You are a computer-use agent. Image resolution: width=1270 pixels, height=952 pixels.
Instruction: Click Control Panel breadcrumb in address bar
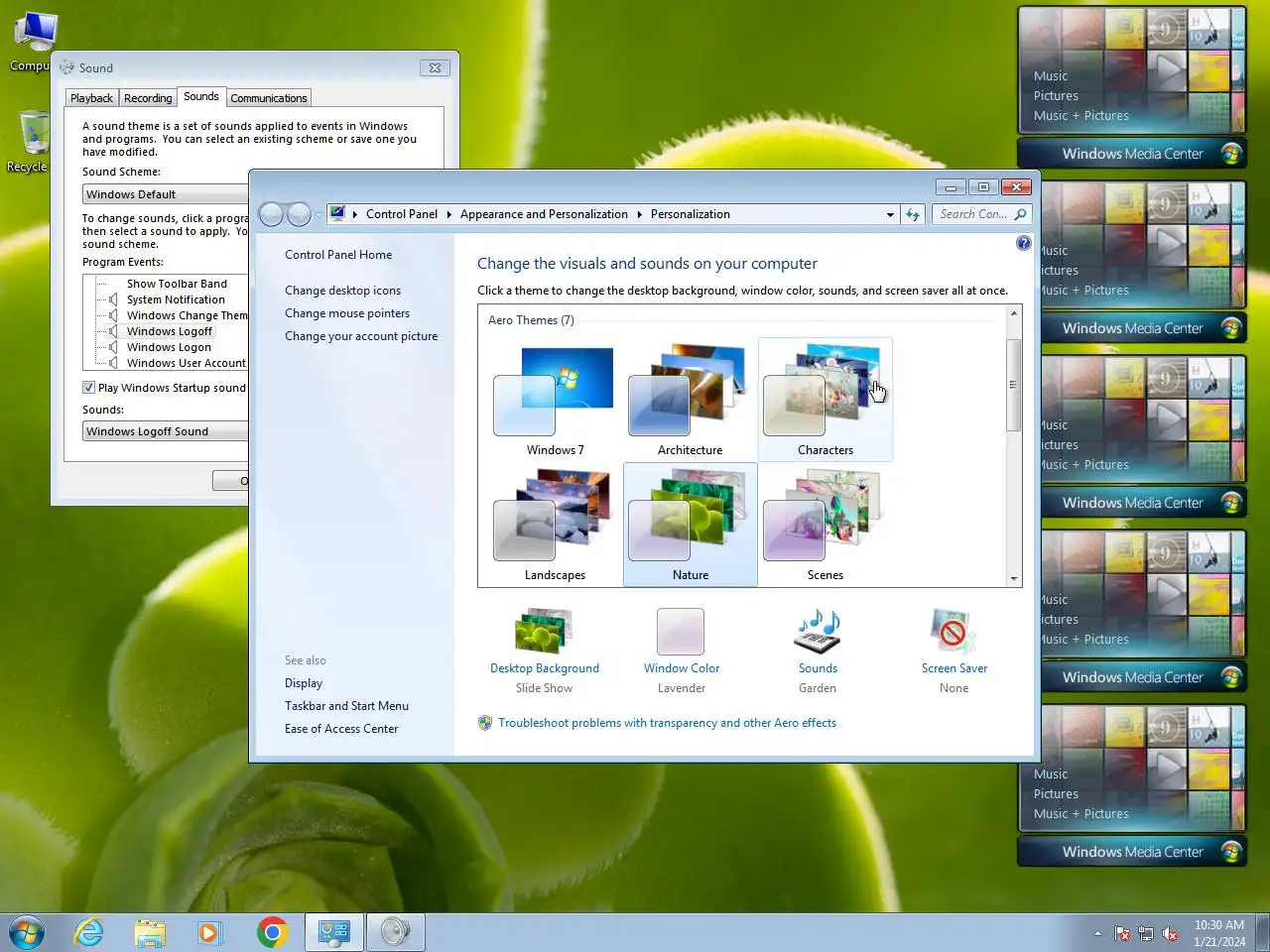pos(402,214)
